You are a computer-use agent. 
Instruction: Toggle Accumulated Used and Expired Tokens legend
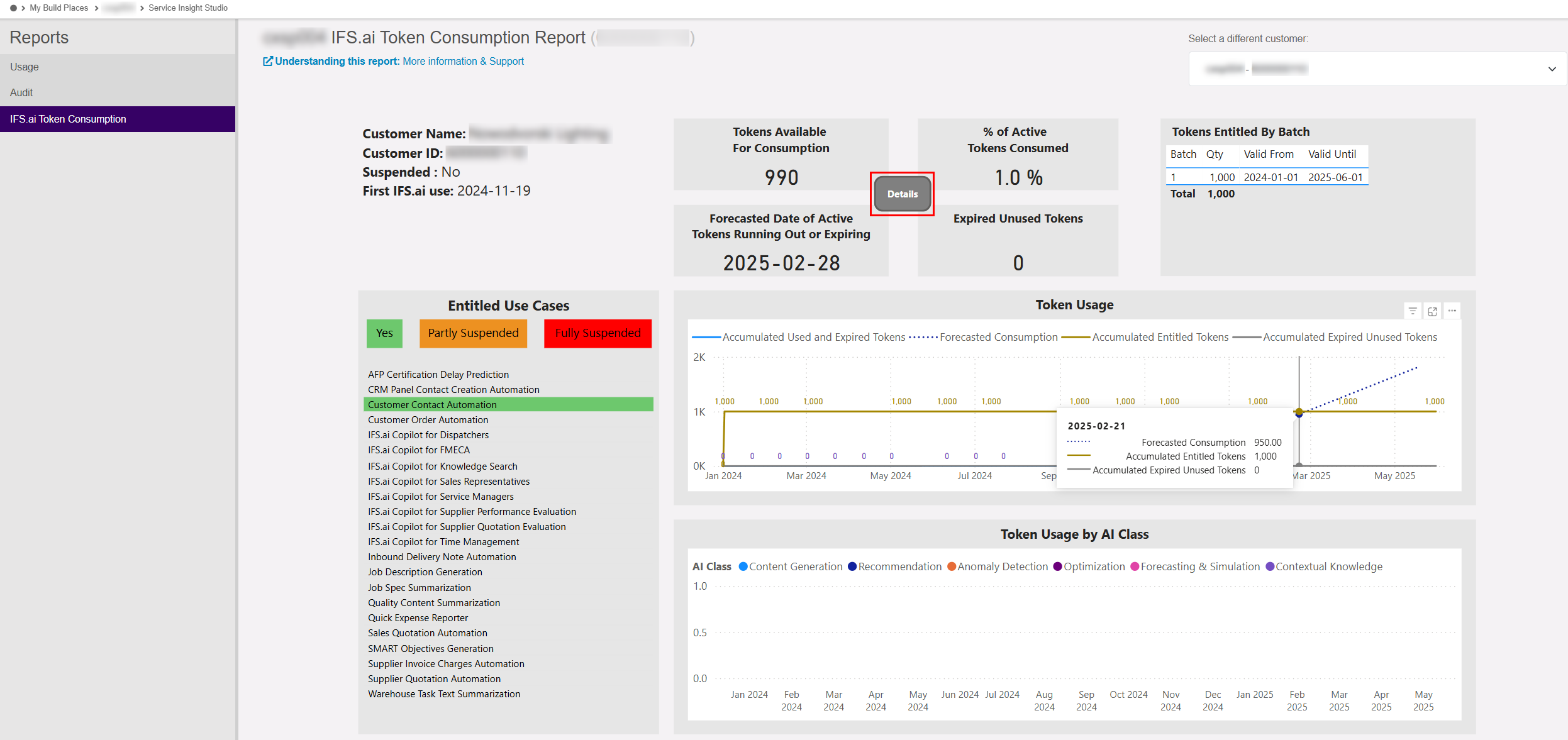pos(799,337)
